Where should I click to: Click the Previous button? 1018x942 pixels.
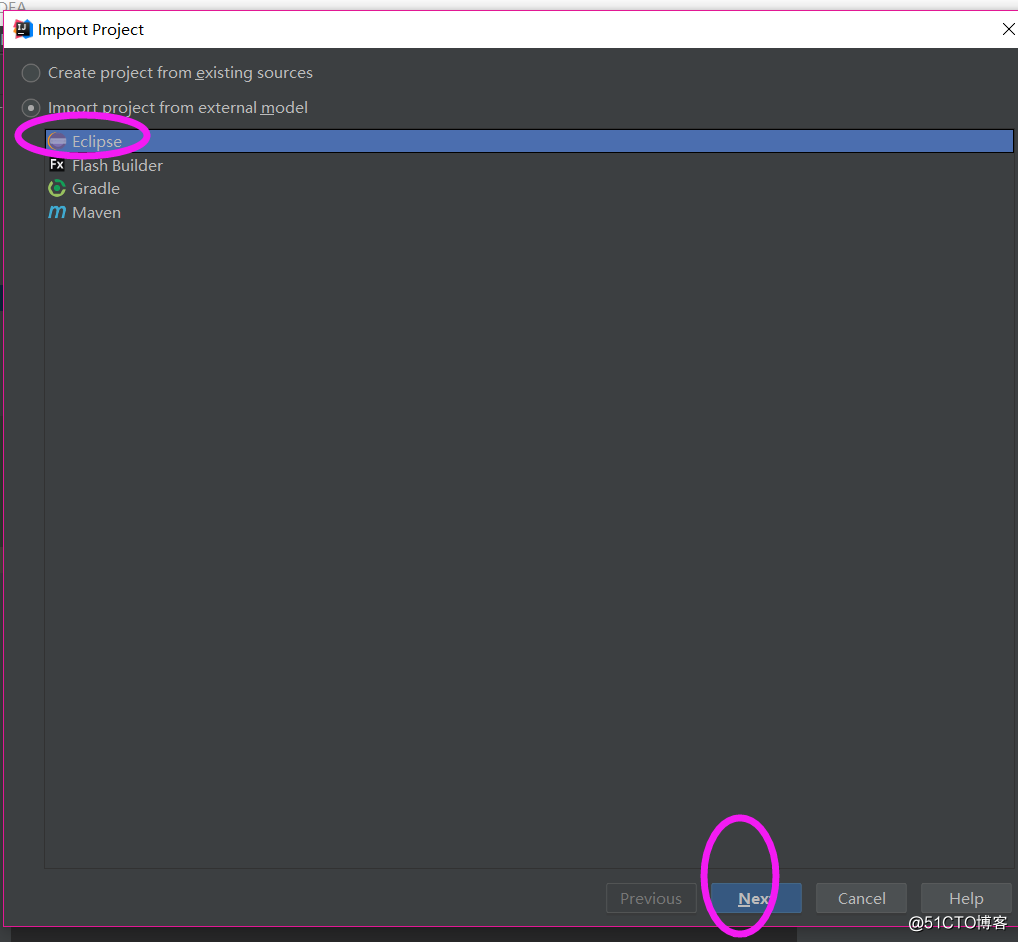pos(651,899)
